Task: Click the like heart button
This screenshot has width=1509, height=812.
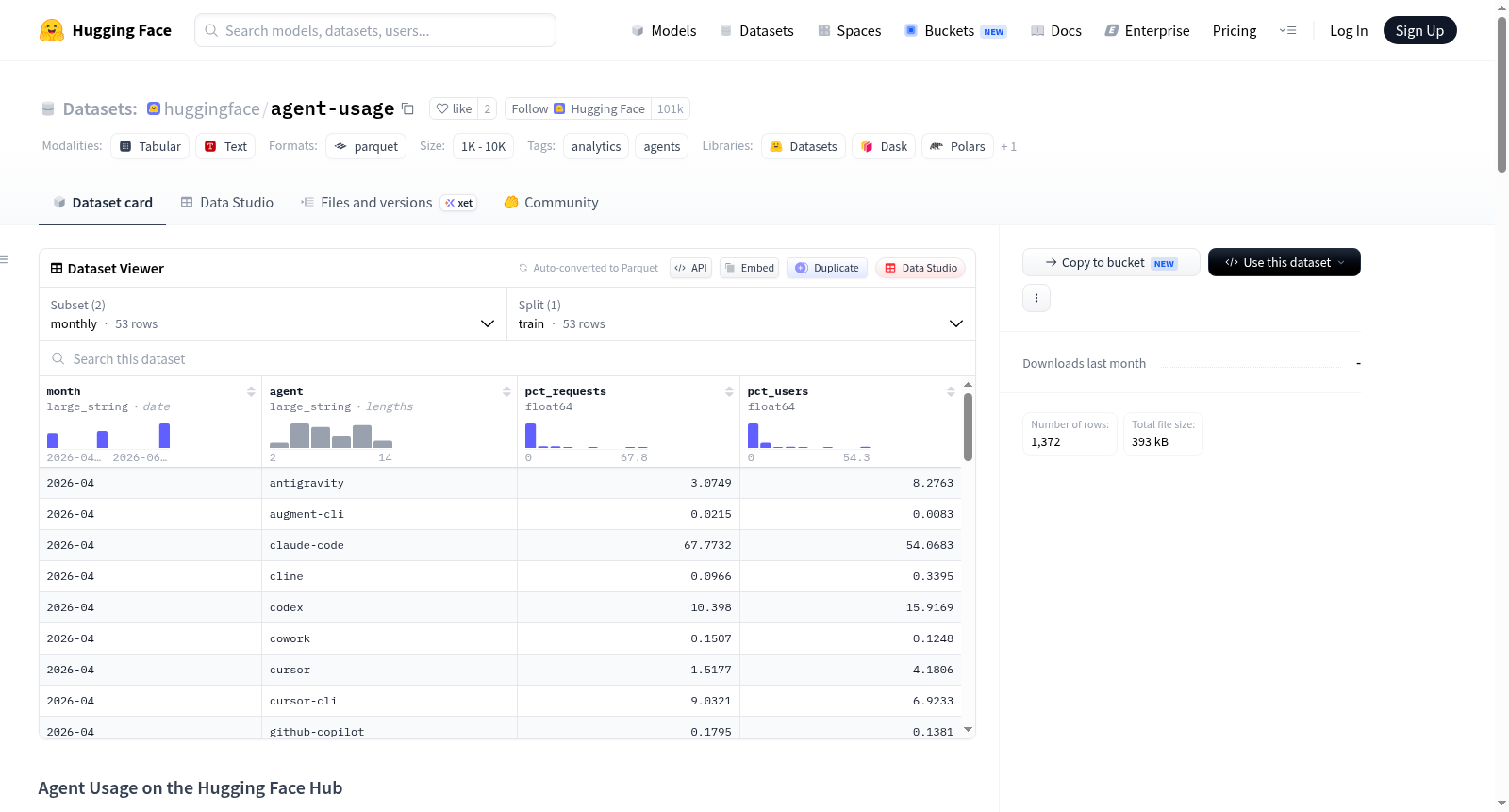Action: pos(454,108)
